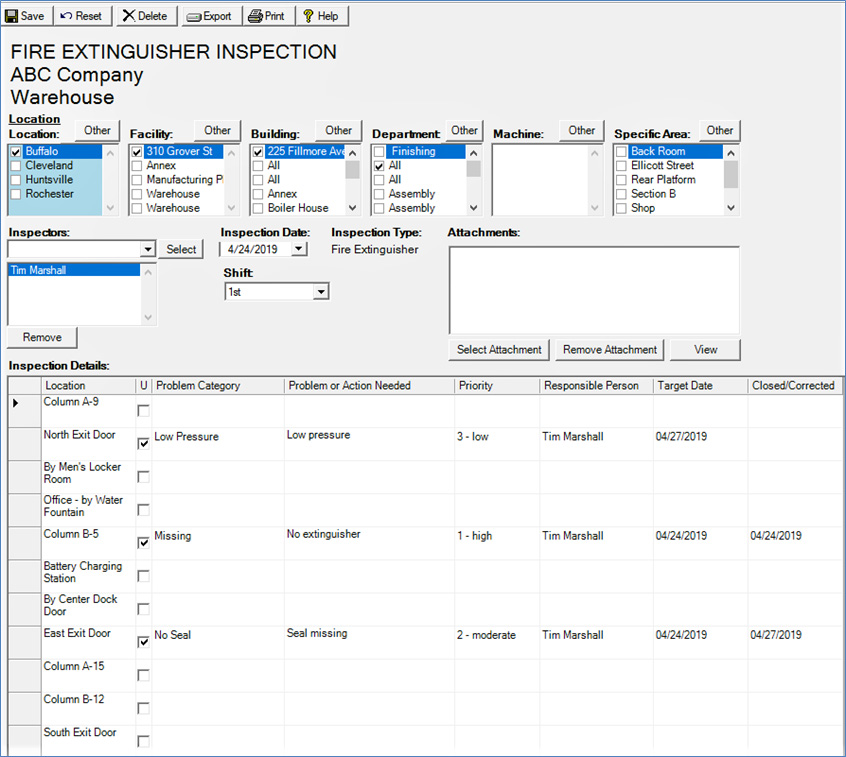Check the Finishing department checkbox

tap(379, 152)
